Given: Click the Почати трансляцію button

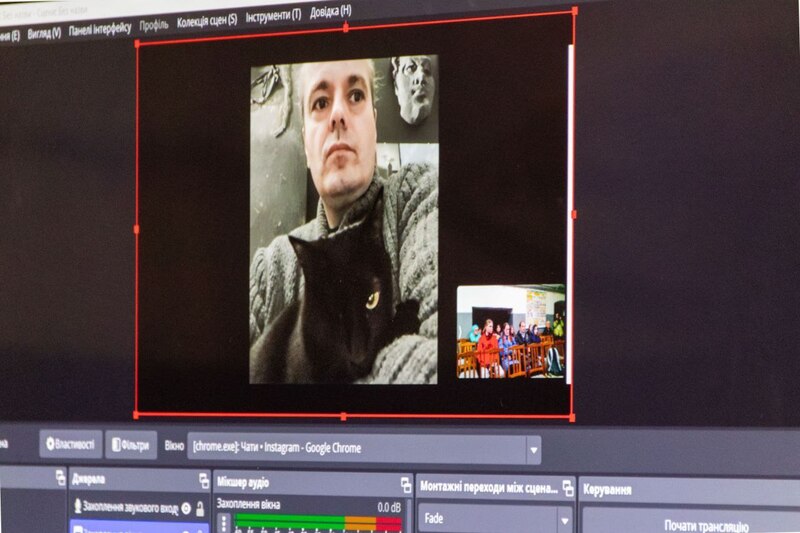Looking at the screenshot, I should pos(707,524).
